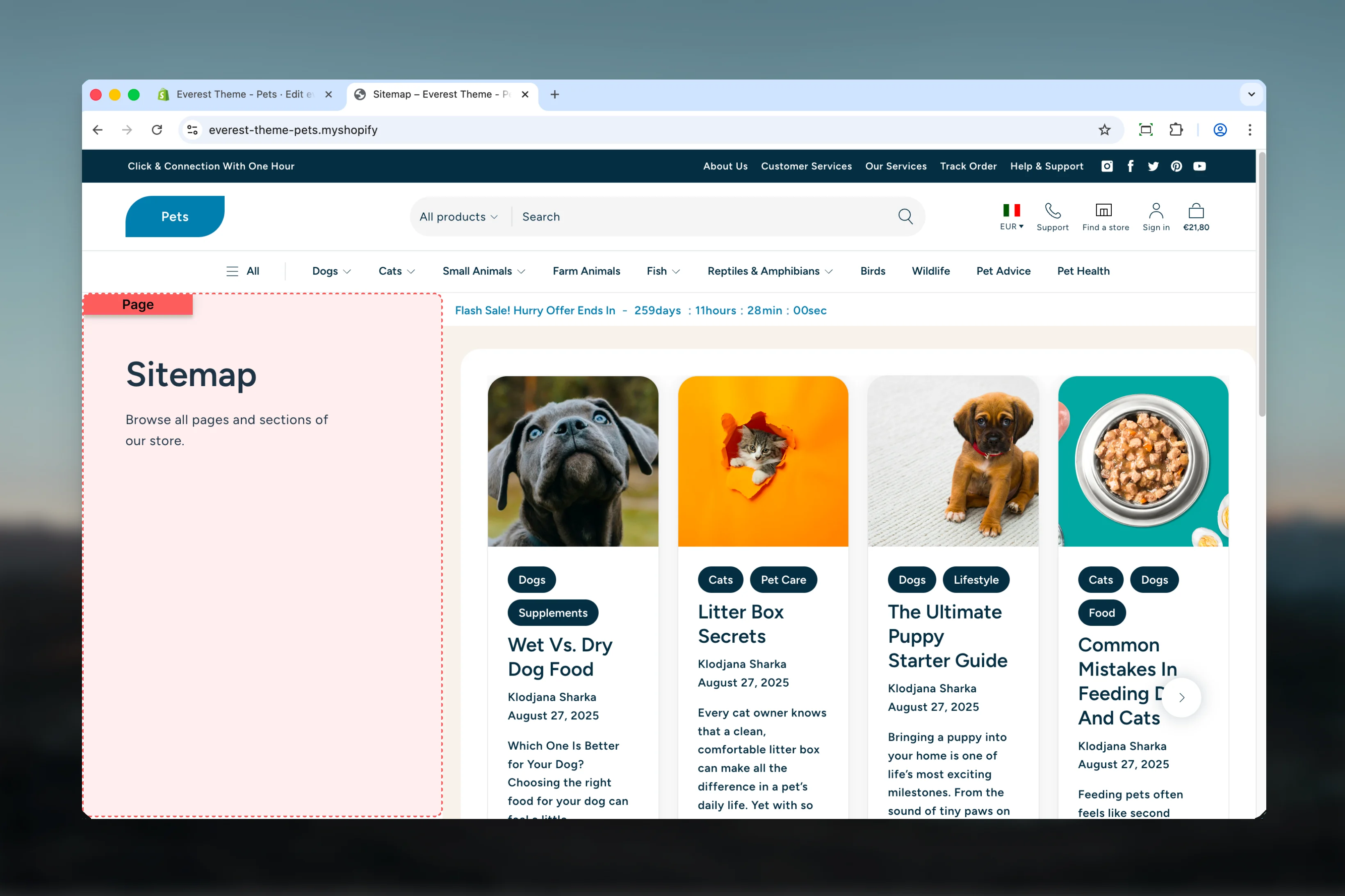Viewport: 1345px width, 896px height.
Task: Open Litter Box Secrets article title
Action: 740,624
